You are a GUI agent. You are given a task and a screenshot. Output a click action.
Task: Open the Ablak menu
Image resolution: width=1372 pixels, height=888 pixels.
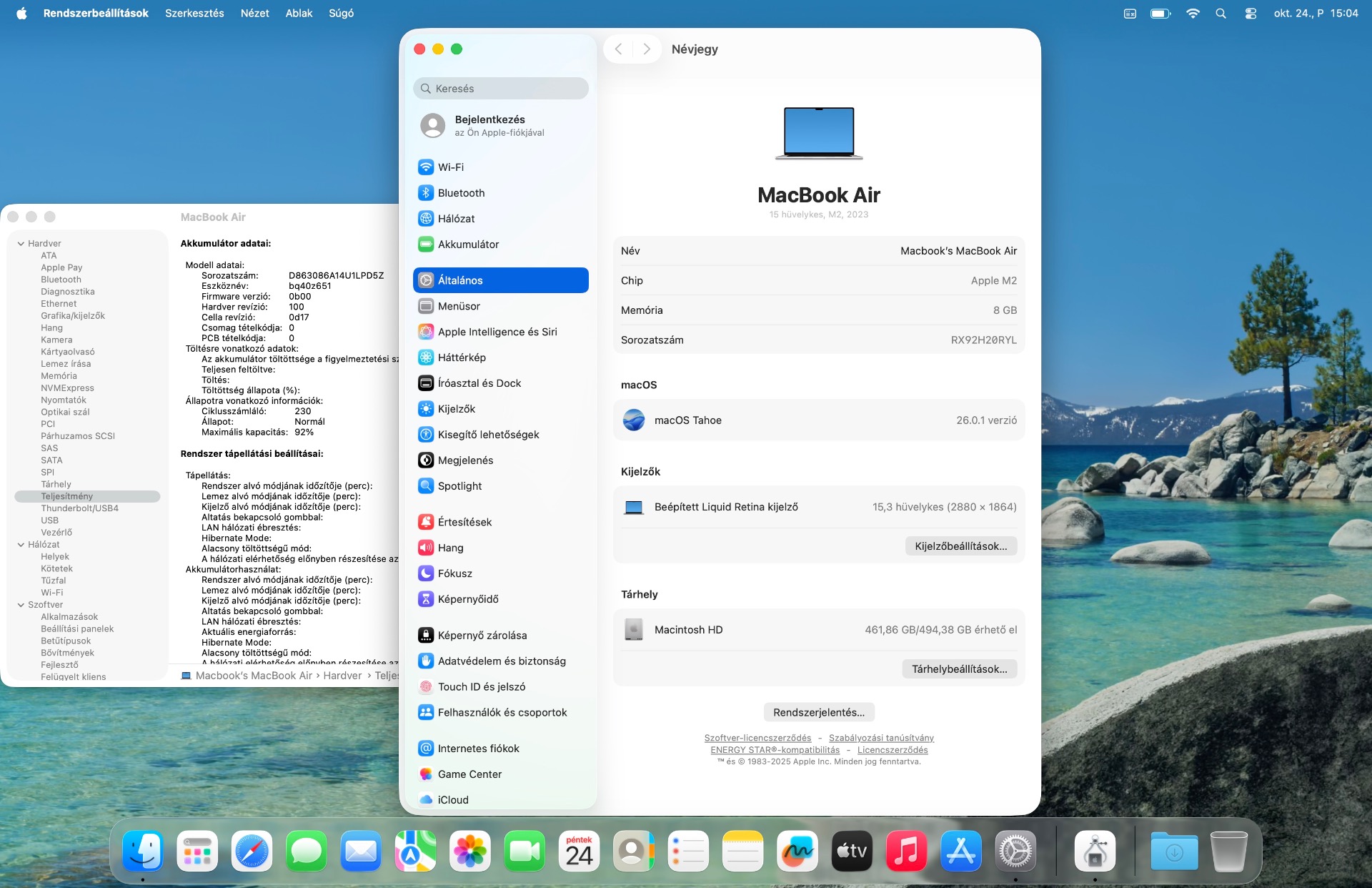[x=299, y=14]
